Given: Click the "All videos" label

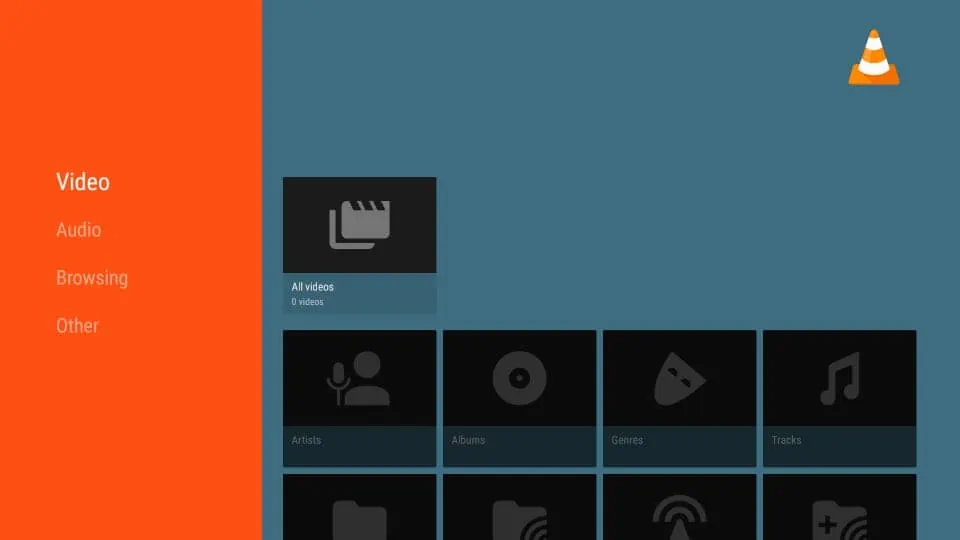Looking at the screenshot, I should 313,287.
